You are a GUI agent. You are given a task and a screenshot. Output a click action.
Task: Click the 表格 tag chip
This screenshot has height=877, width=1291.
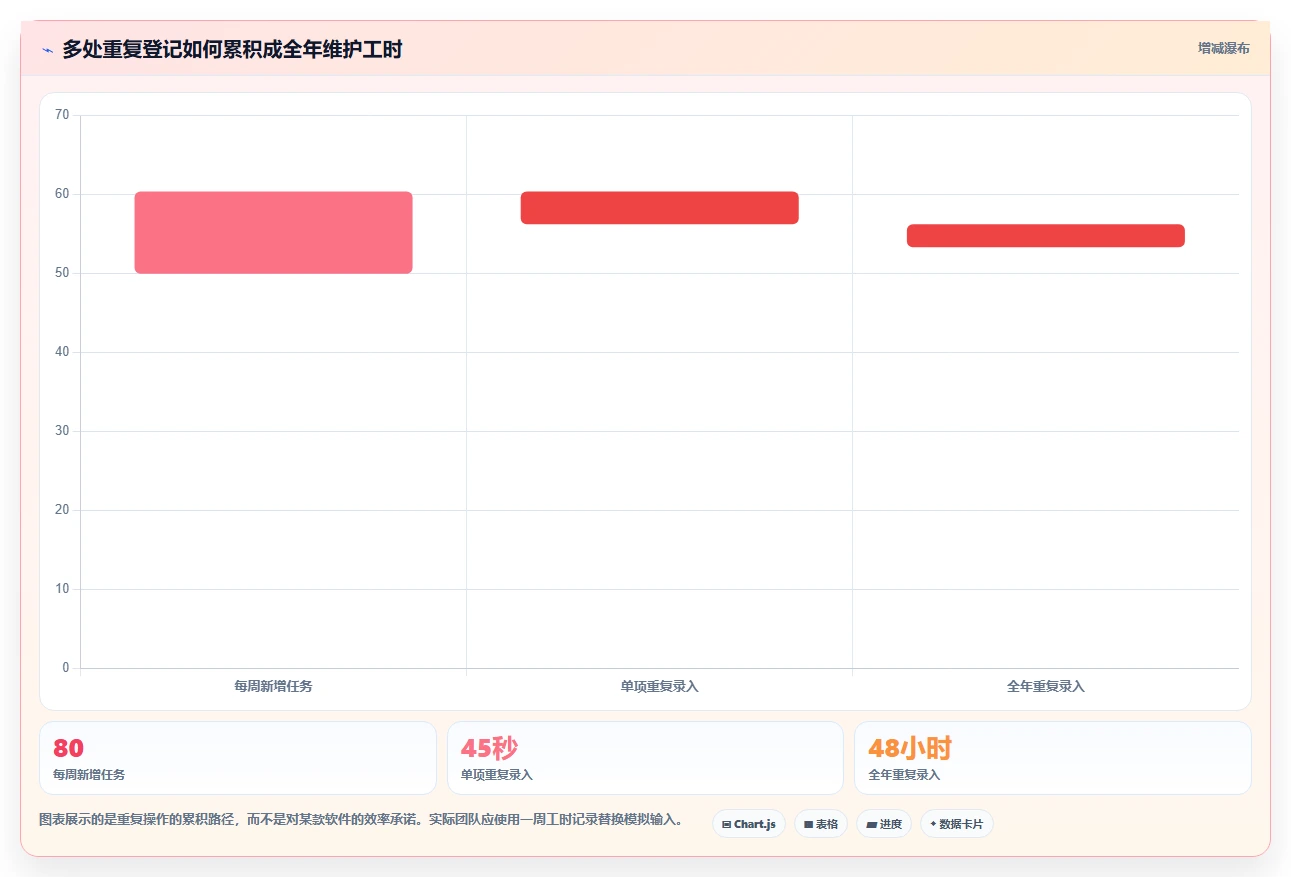[821, 824]
